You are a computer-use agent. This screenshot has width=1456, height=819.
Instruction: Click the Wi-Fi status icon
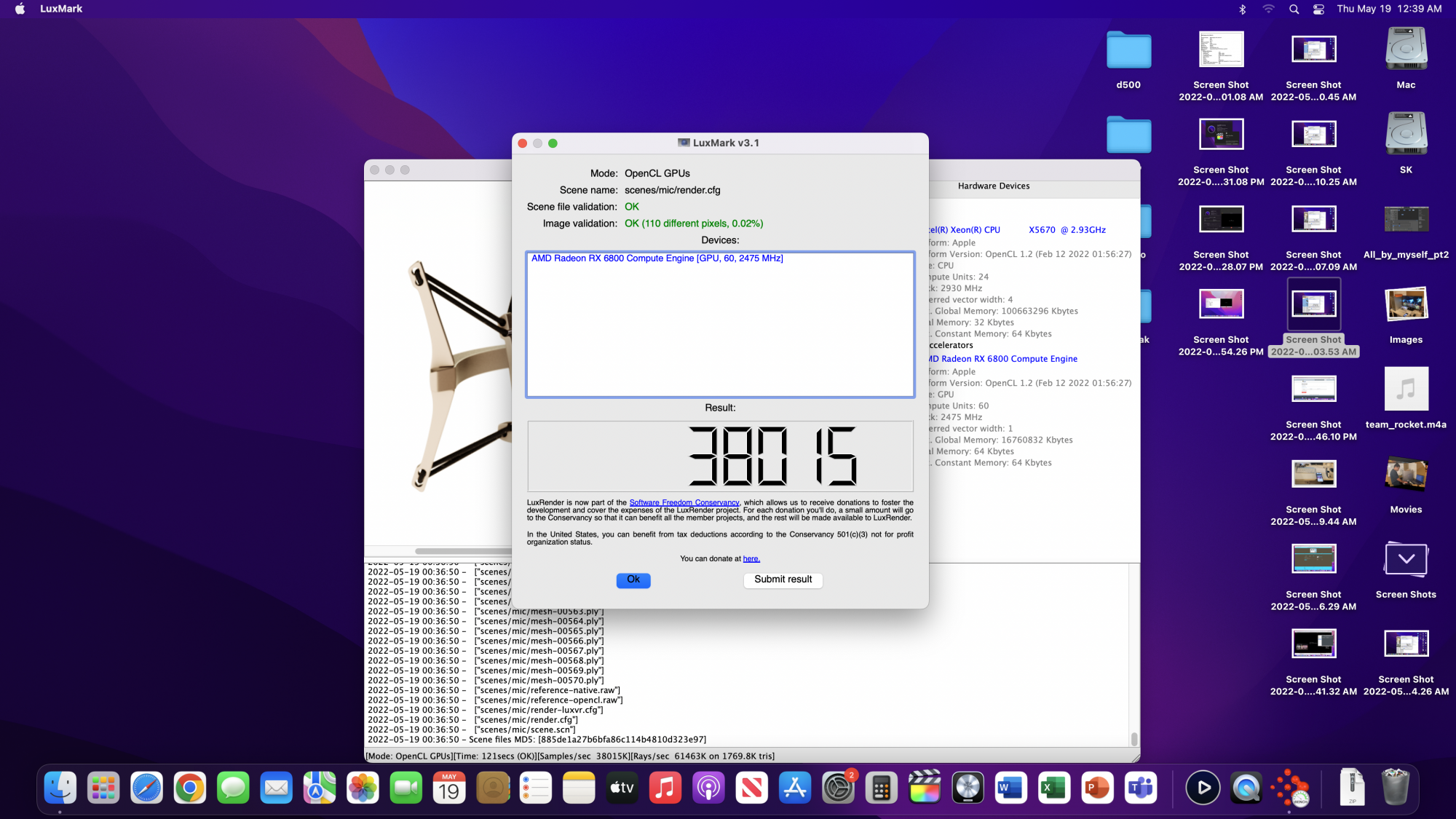(1268, 9)
